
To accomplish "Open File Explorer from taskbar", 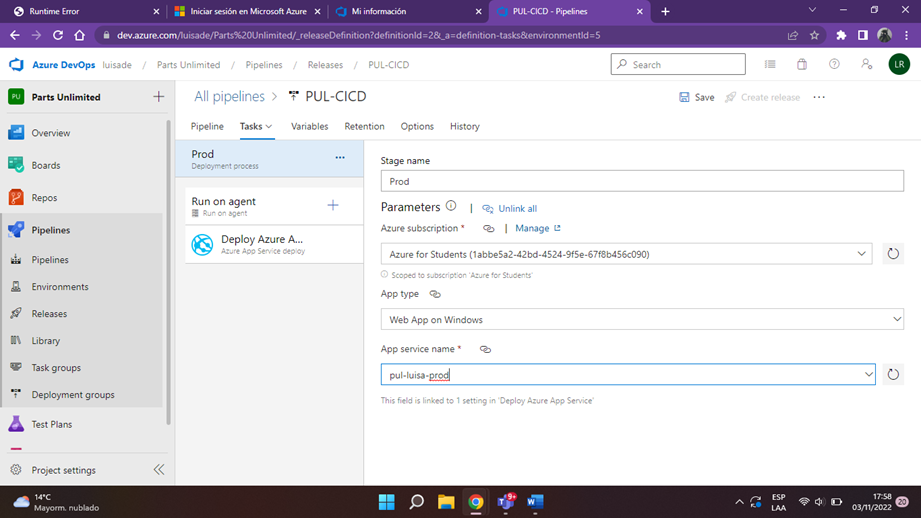I will pos(446,502).
